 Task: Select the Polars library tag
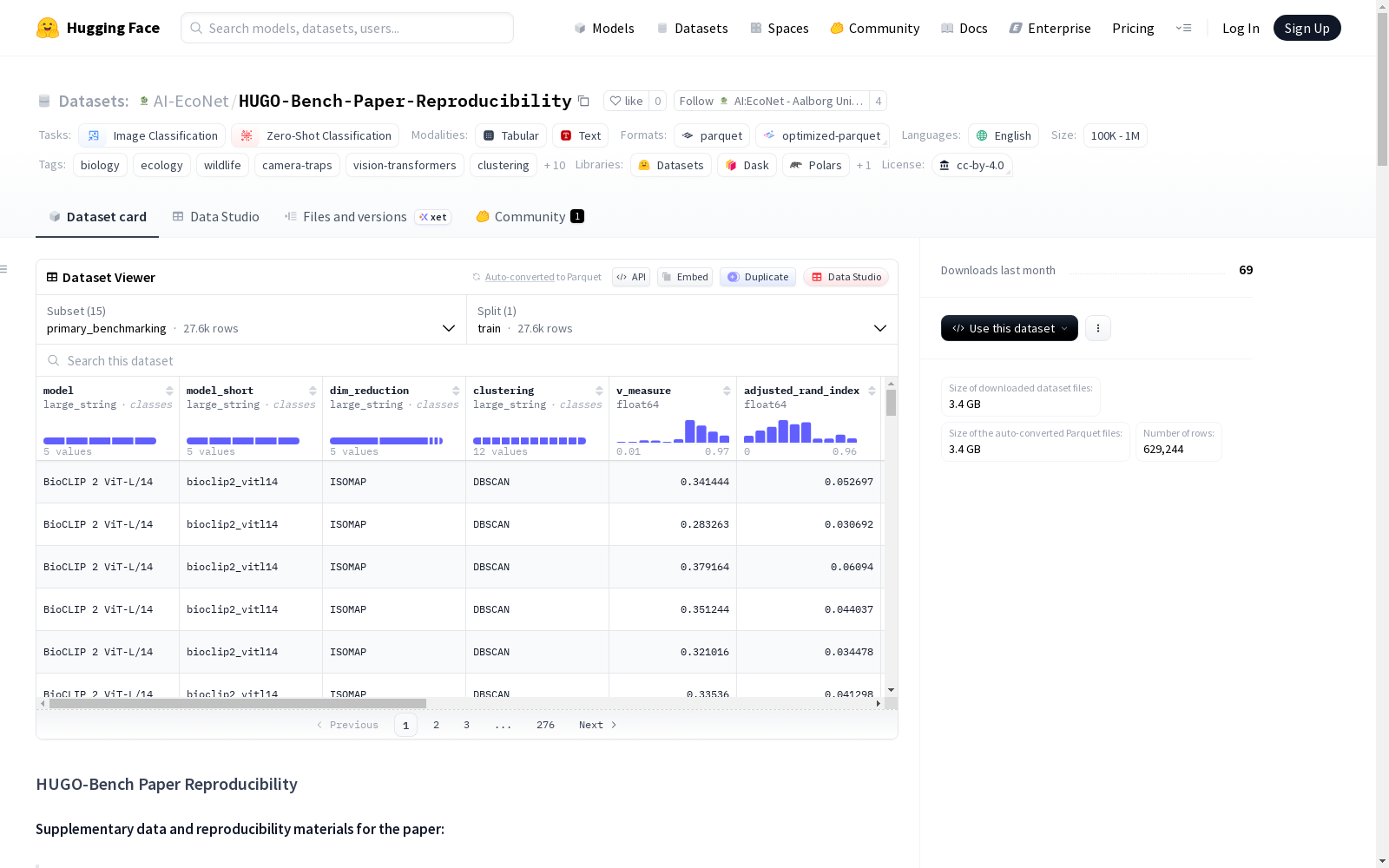(x=816, y=165)
